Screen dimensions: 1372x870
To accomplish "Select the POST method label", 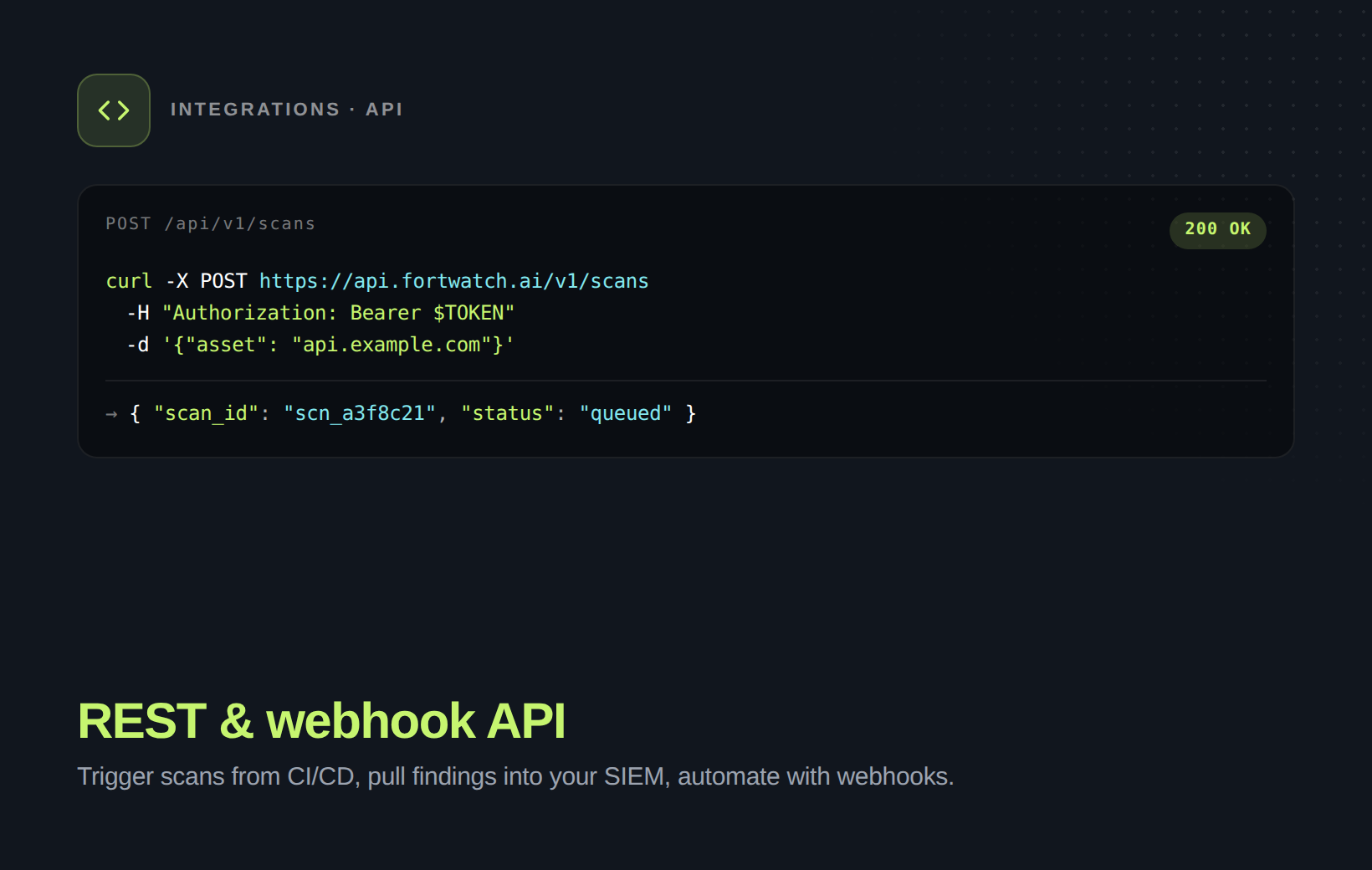I will (127, 223).
